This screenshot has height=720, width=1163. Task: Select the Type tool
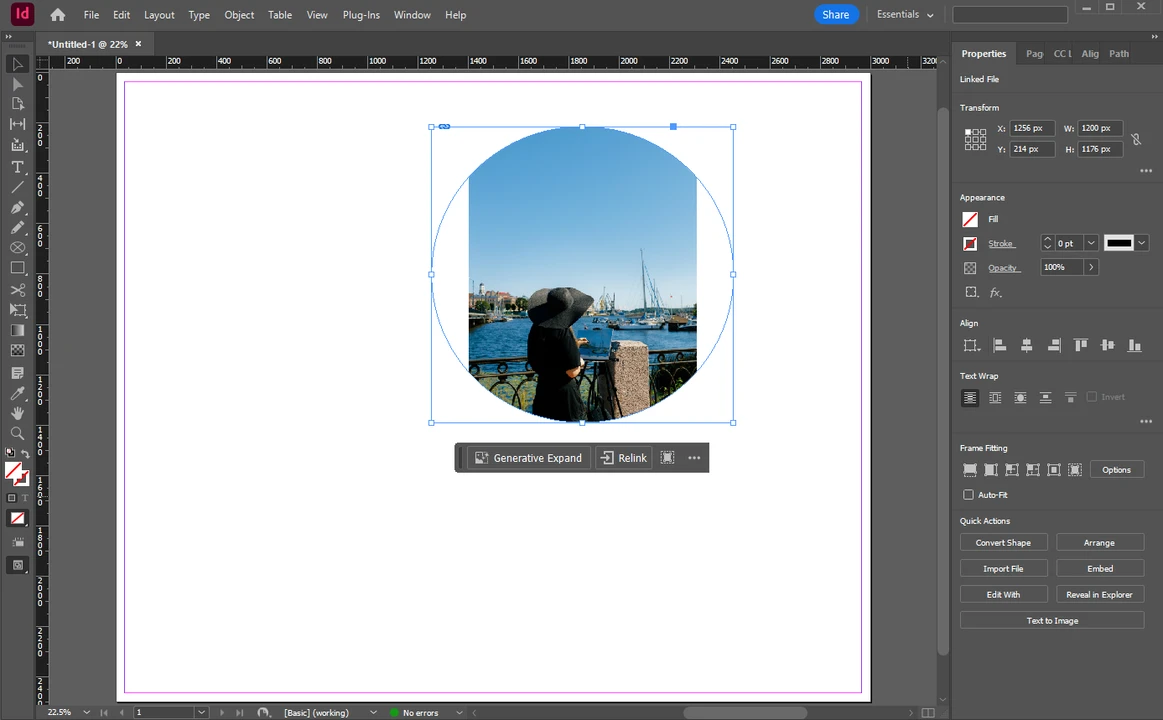click(x=17, y=167)
